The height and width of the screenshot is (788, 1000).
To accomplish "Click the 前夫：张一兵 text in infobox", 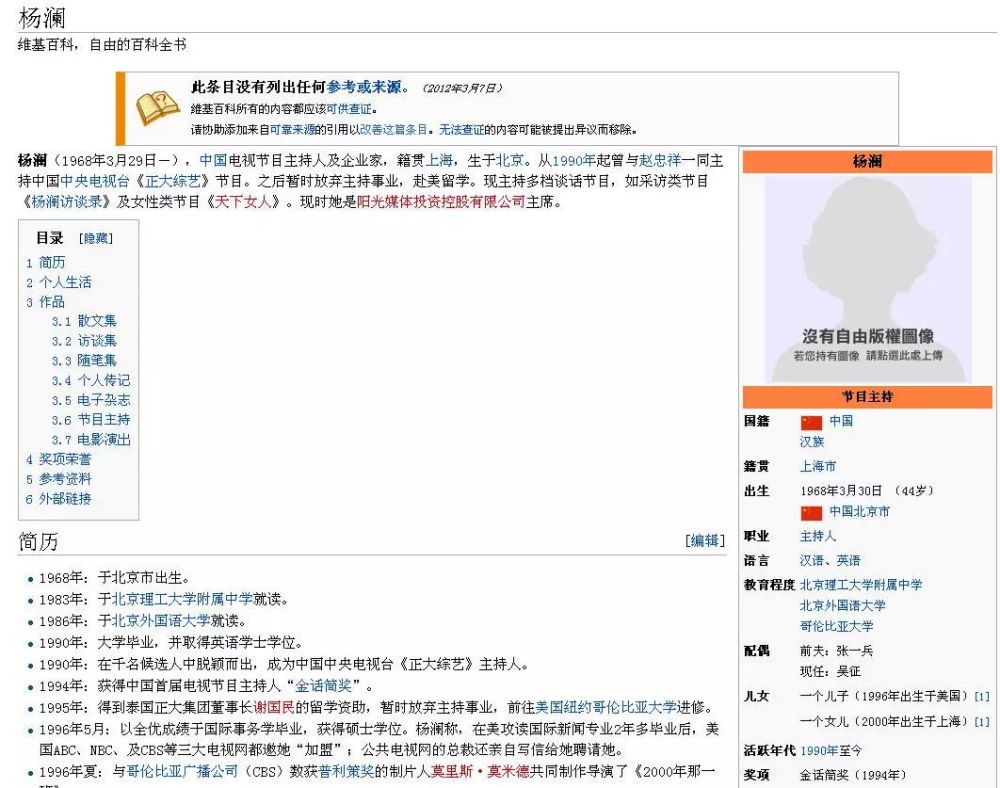I will (x=837, y=652).
